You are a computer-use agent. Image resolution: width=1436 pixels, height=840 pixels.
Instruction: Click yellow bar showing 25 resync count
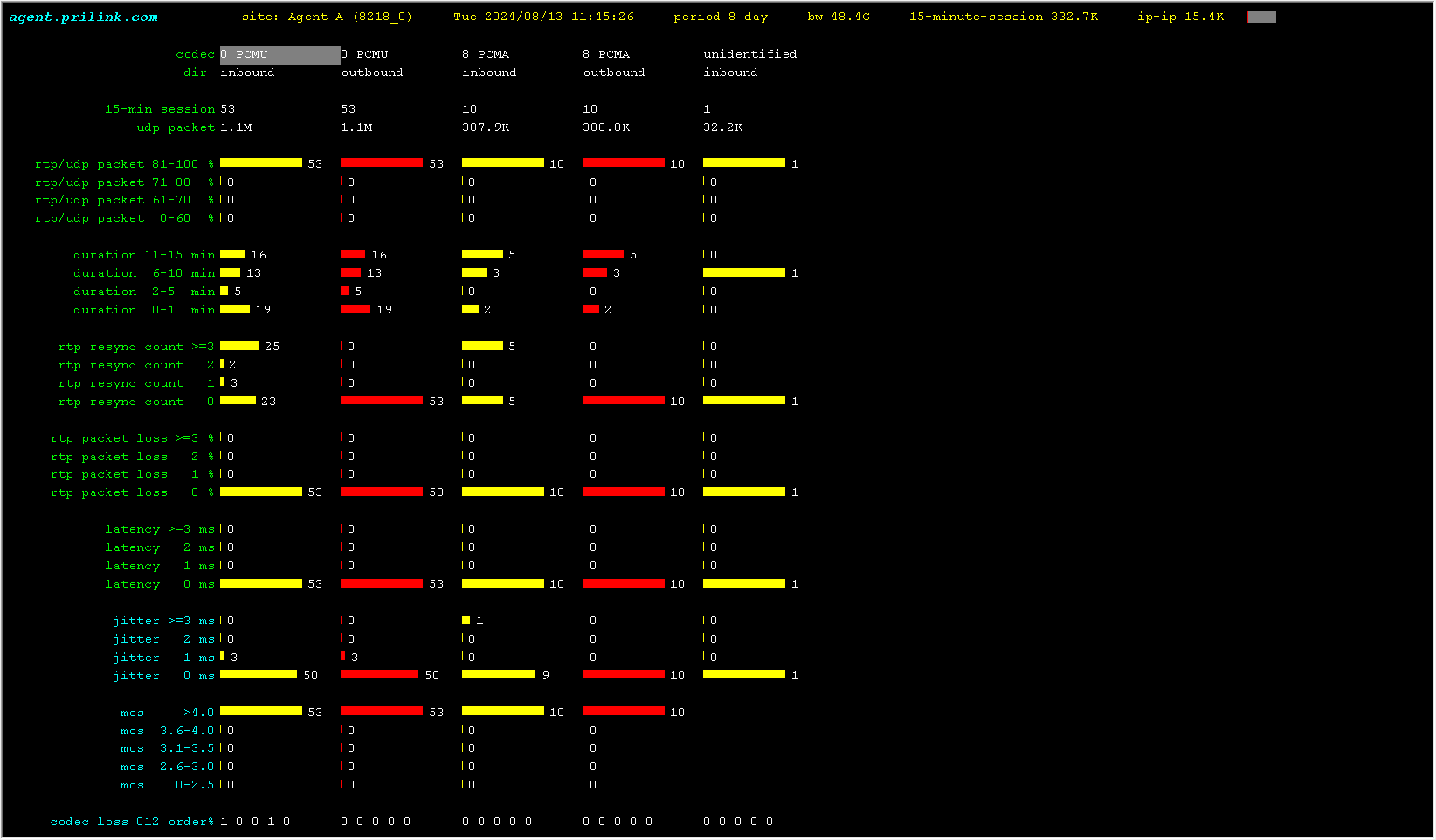tap(239, 347)
